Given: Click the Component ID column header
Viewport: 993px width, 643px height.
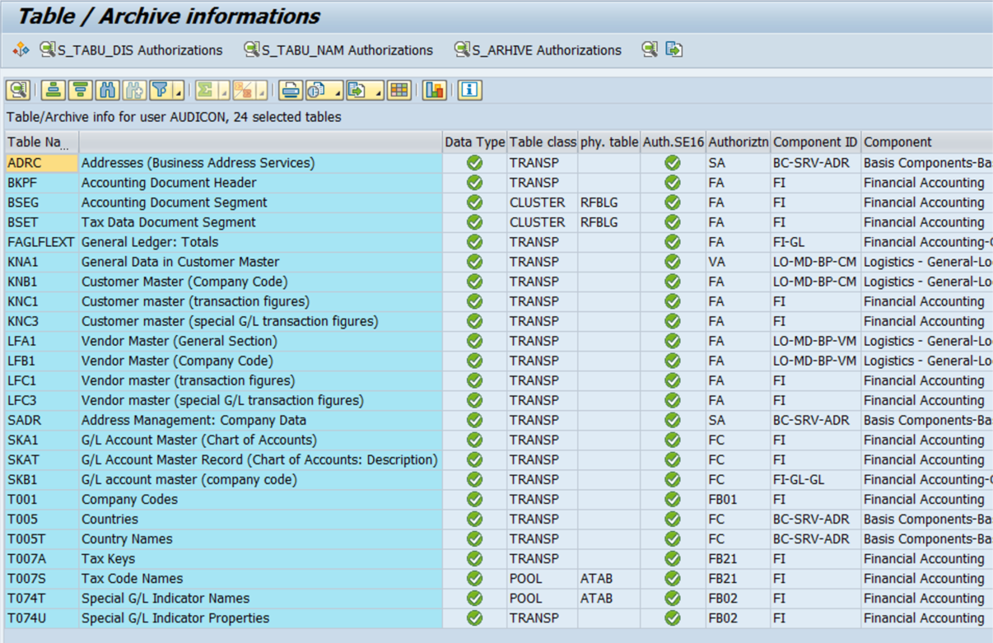Looking at the screenshot, I should (x=814, y=142).
